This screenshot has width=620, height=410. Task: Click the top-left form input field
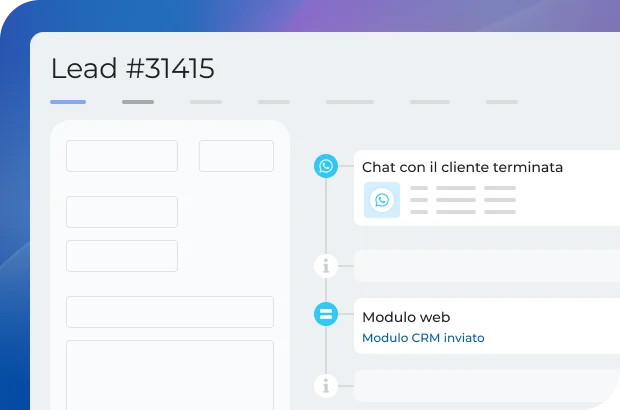pyautogui.click(x=122, y=156)
